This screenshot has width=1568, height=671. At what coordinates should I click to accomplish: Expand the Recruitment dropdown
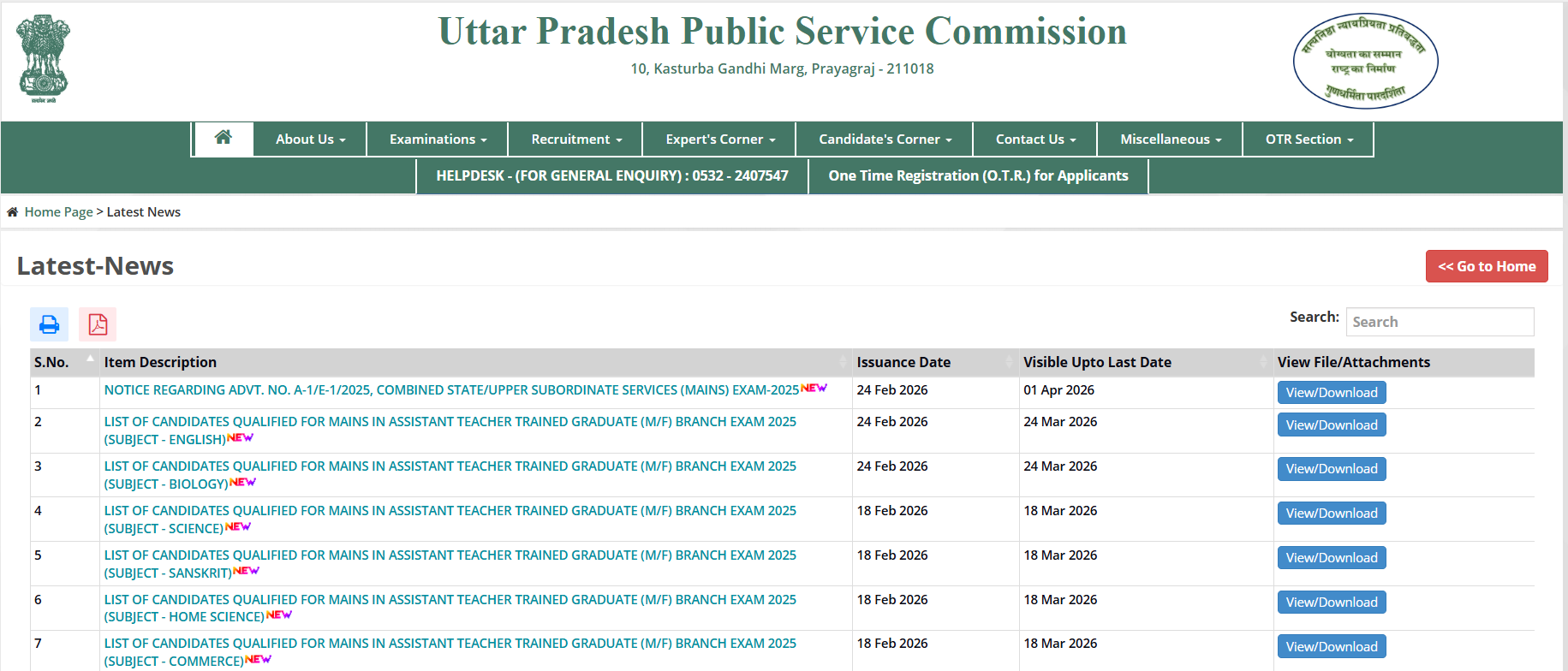(576, 140)
